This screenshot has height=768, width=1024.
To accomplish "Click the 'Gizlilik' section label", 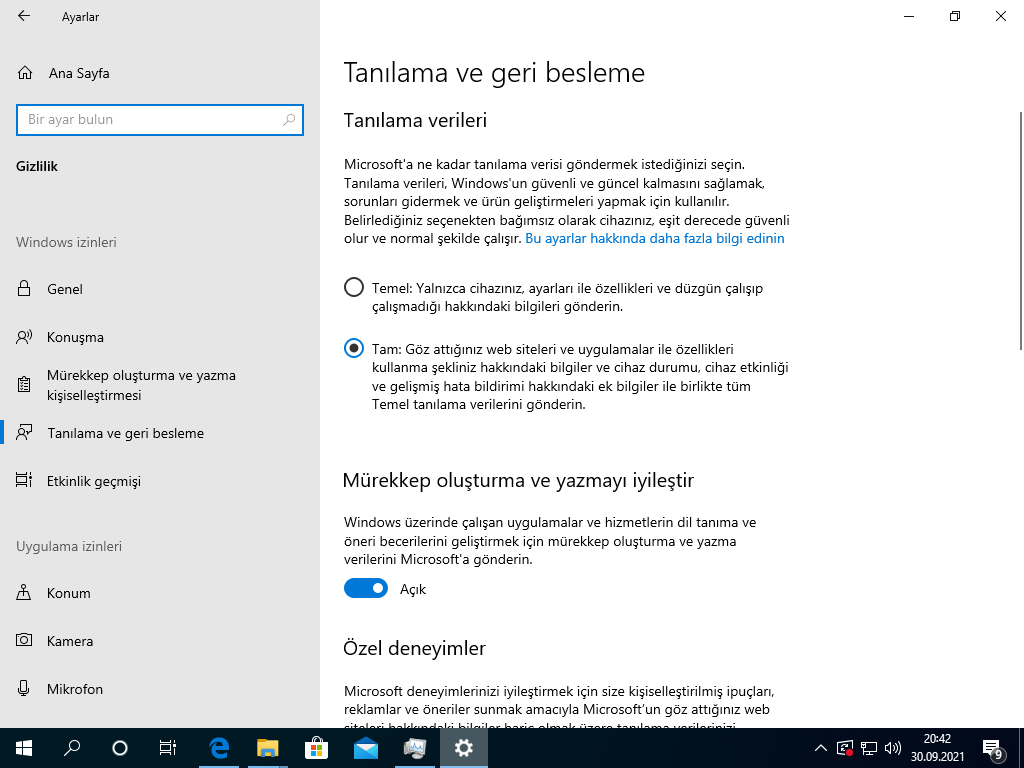I will (37, 166).
